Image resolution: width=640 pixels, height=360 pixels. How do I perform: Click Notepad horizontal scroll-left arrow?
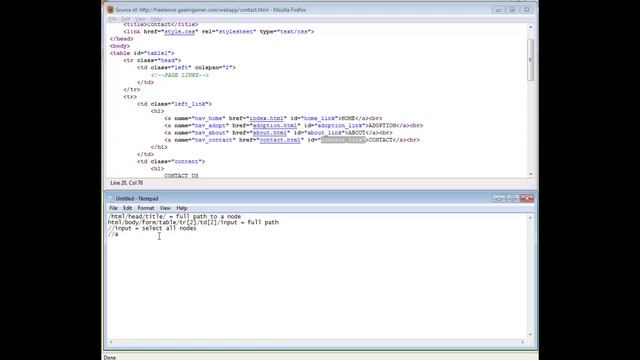point(111,342)
